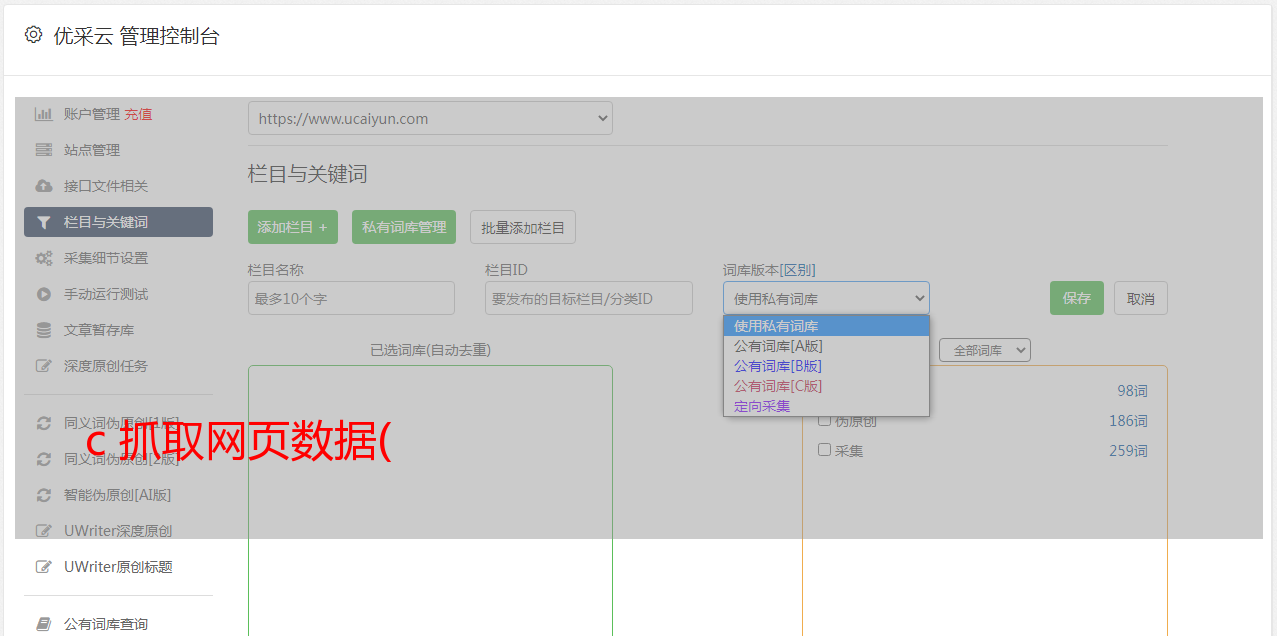Click the server icon for 站点管理
The height and width of the screenshot is (636, 1277).
[x=43, y=150]
